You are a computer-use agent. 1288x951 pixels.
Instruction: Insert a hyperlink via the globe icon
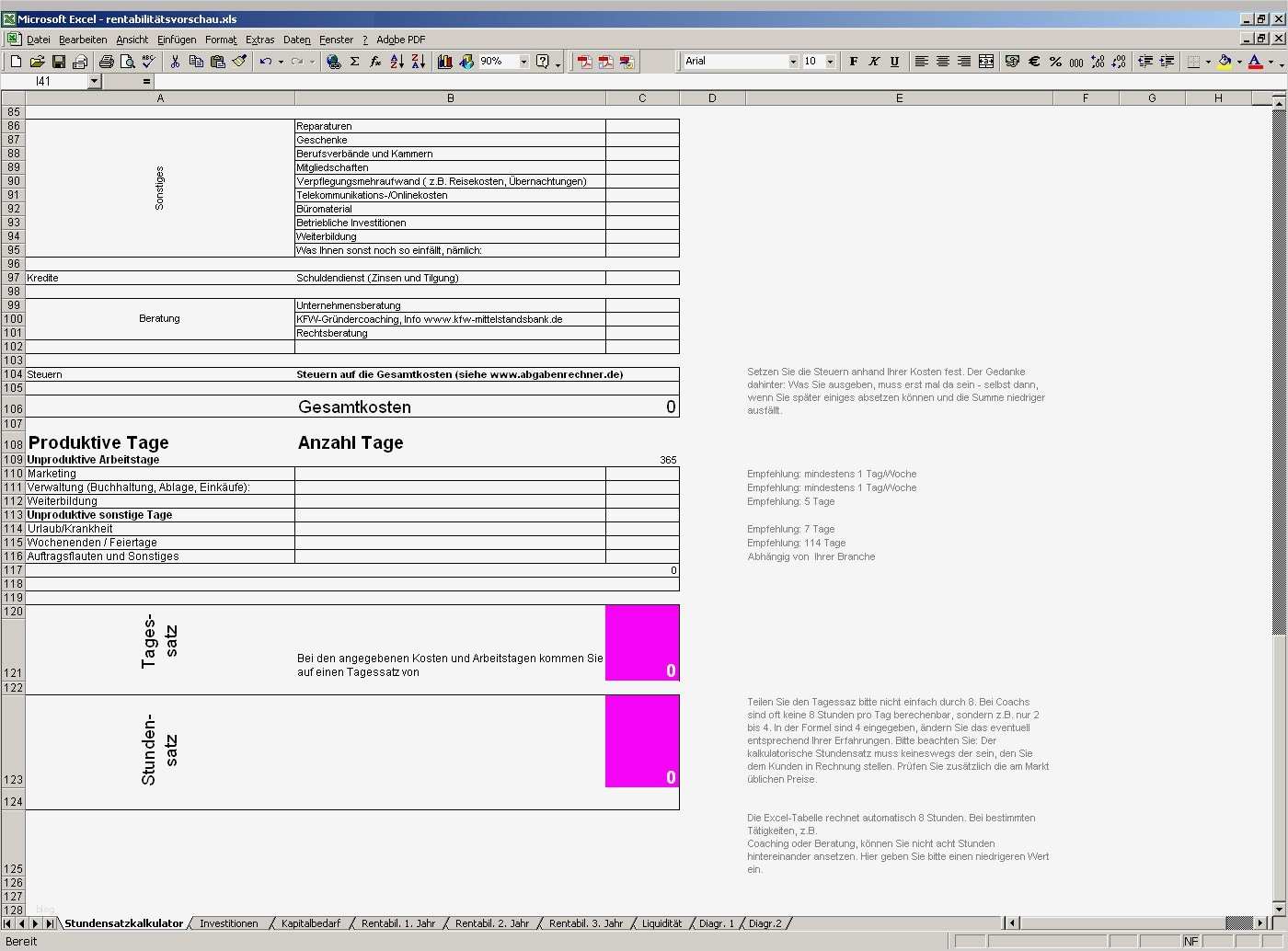(x=333, y=62)
